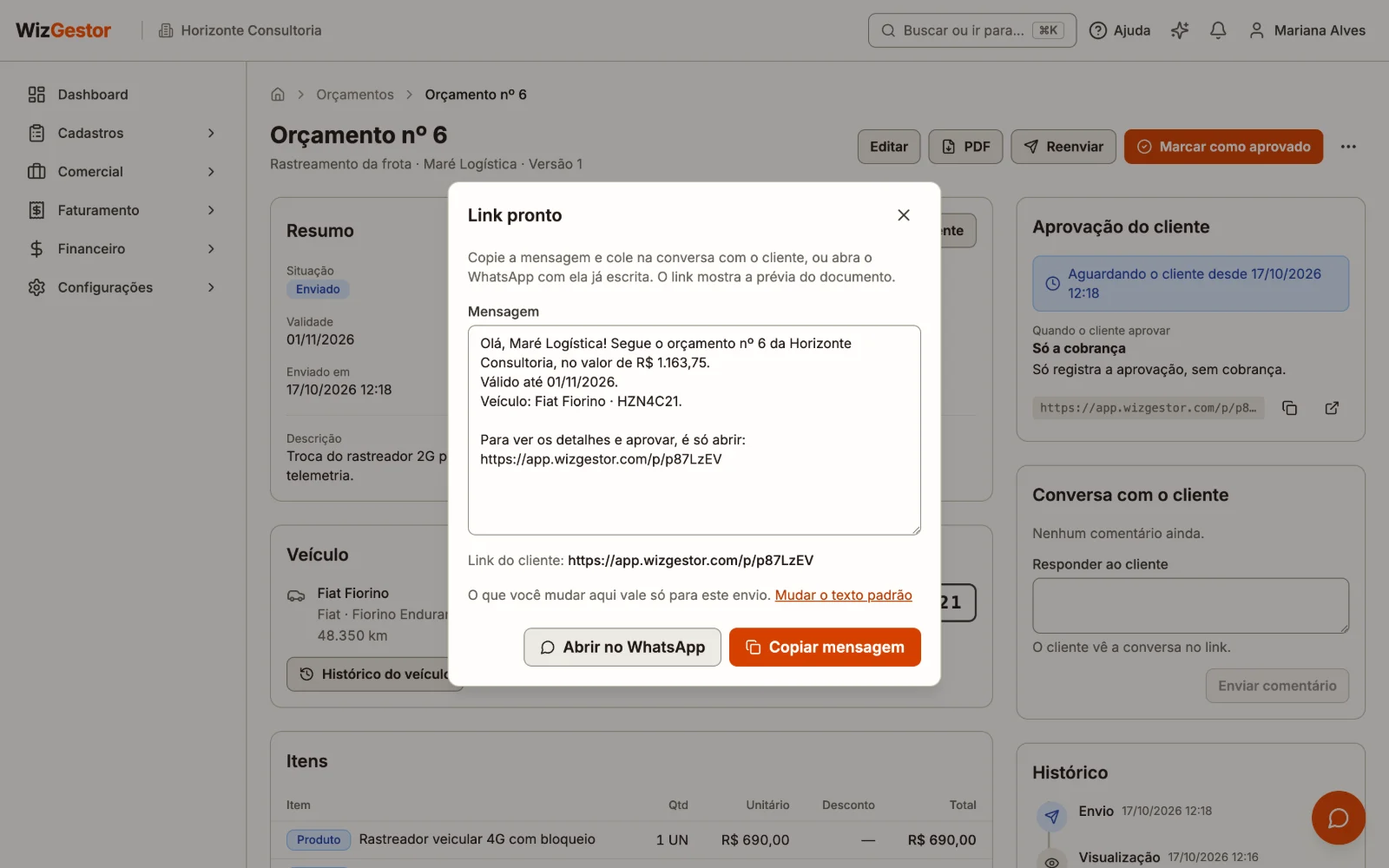The height and width of the screenshot is (868, 1389).
Task: Open Mariana Alves user menu
Action: tap(1307, 30)
